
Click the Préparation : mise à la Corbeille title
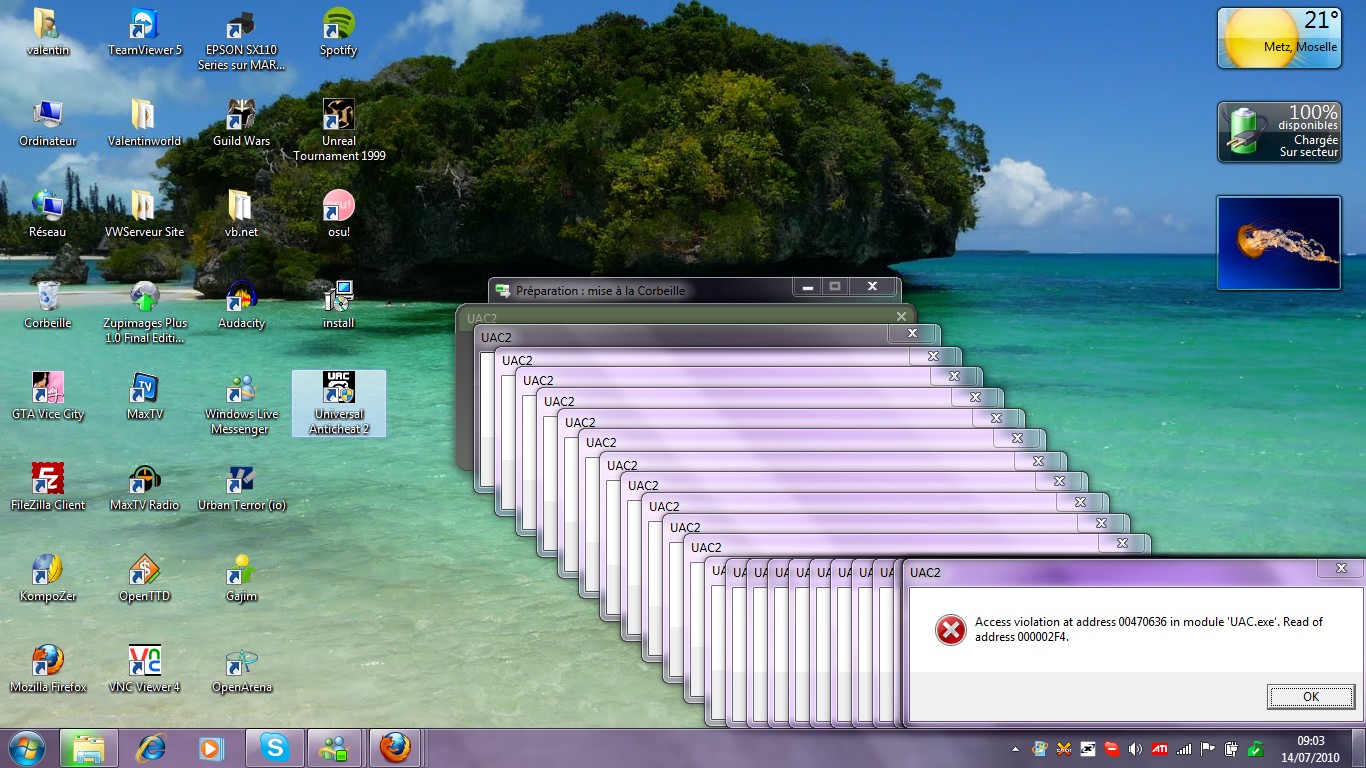[600, 290]
